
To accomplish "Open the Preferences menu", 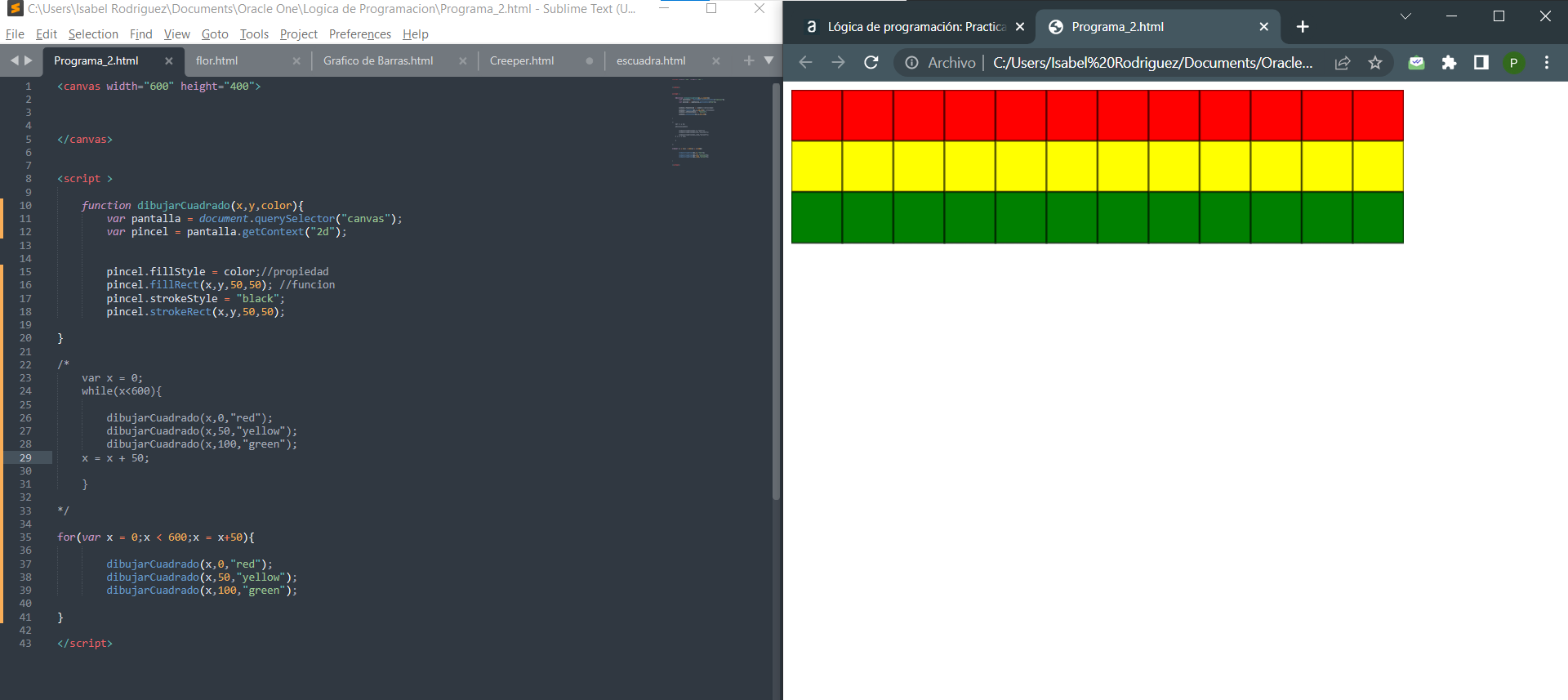I will [360, 34].
